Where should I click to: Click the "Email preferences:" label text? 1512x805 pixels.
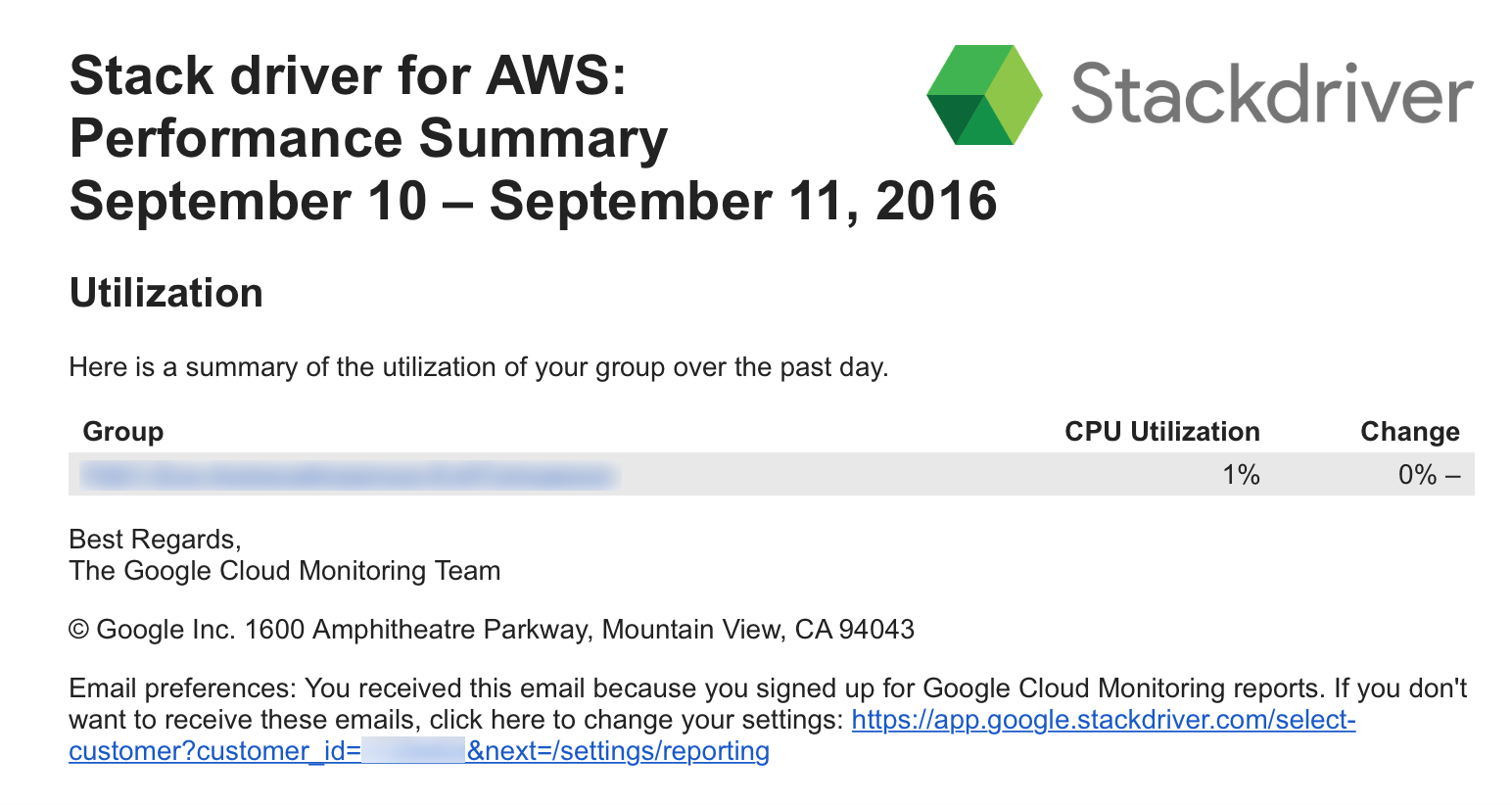click(182, 688)
